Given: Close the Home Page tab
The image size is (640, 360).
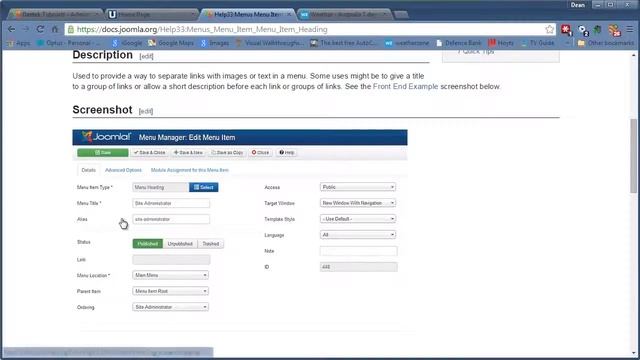Looking at the screenshot, I should (x=193, y=14).
